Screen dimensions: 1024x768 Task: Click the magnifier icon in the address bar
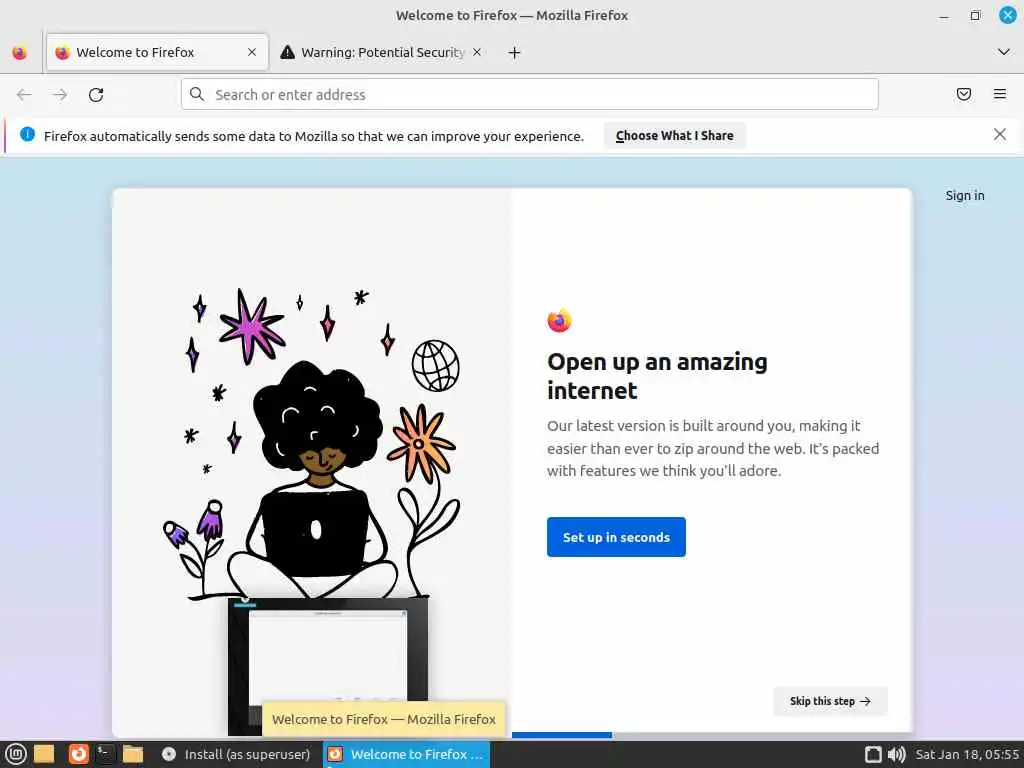pos(197,94)
